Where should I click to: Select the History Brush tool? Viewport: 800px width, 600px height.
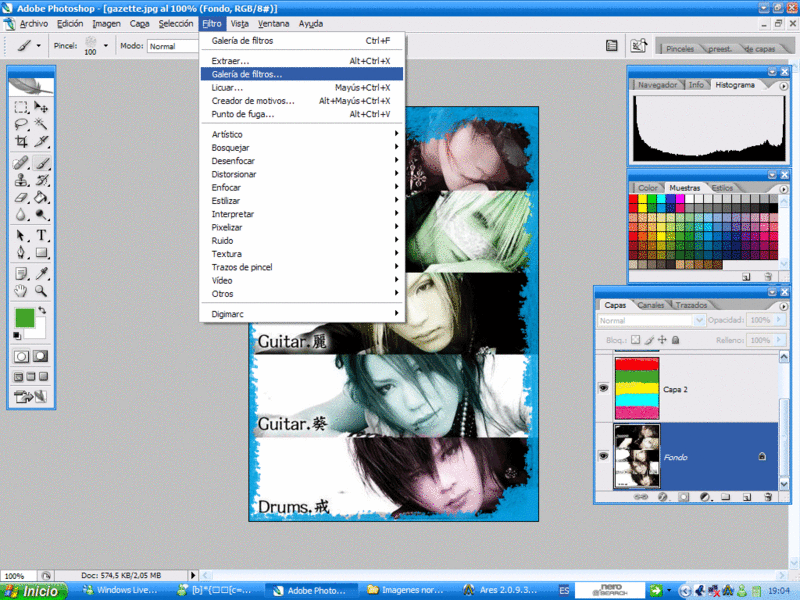pos(41,180)
